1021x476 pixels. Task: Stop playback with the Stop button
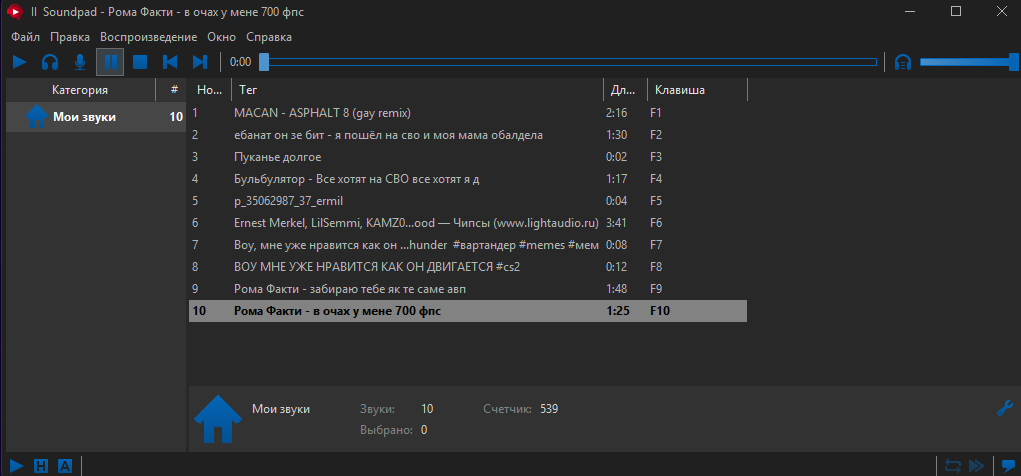pos(140,62)
